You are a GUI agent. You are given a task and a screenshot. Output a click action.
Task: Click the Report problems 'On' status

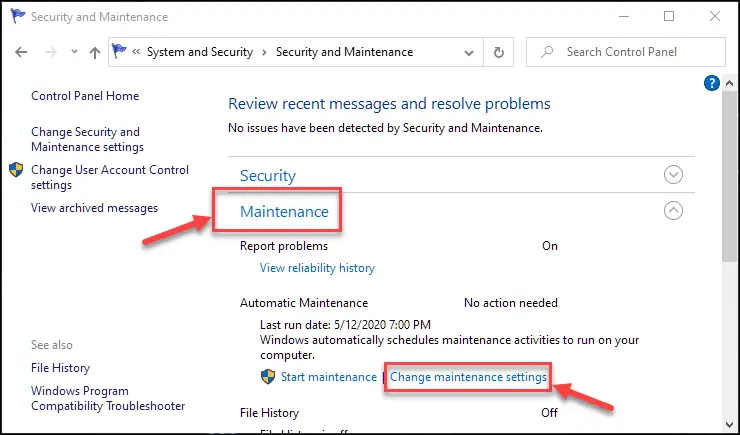coord(550,246)
